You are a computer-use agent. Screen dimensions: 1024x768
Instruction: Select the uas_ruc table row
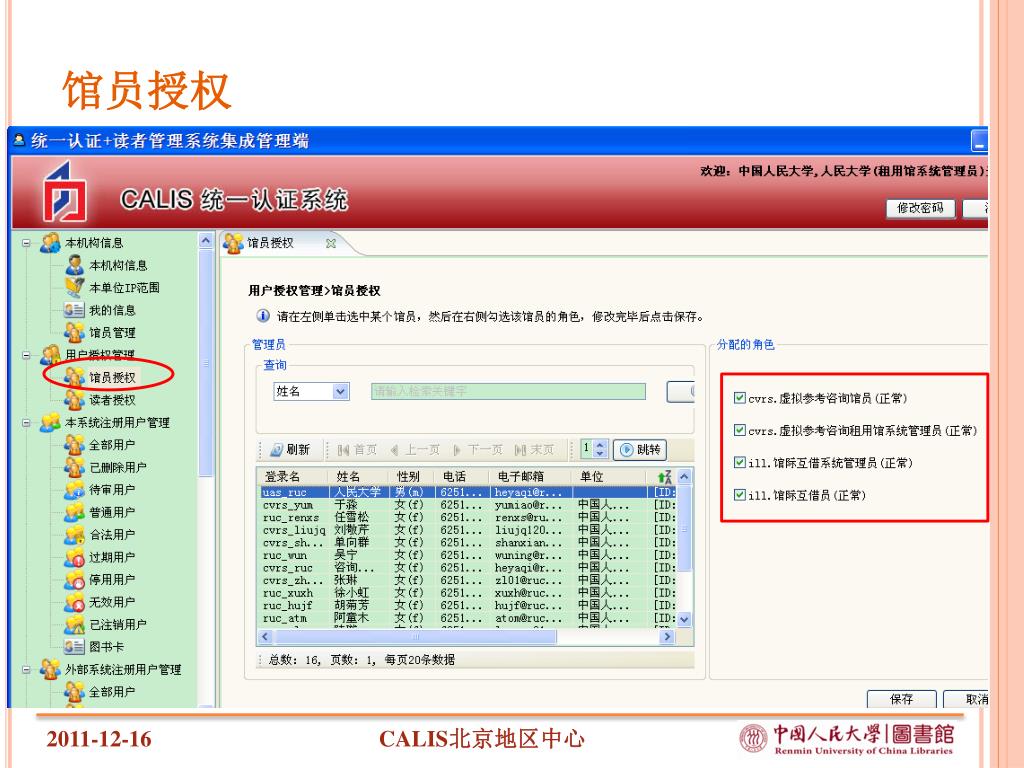point(468,492)
